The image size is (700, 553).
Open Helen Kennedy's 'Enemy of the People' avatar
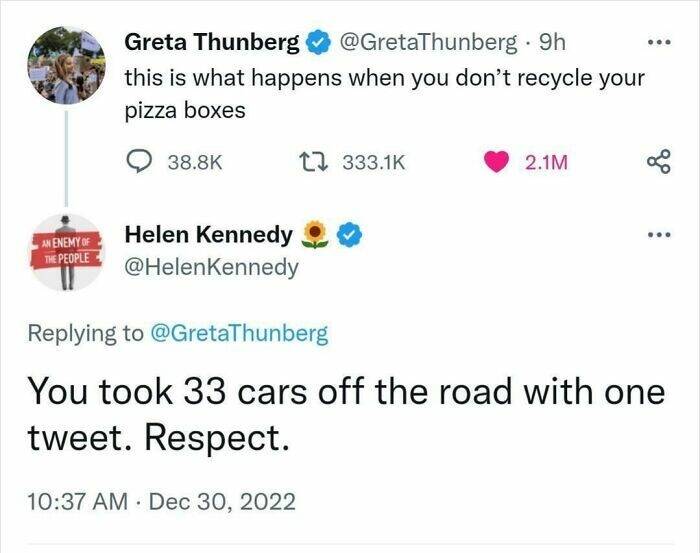[x=65, y=252]
